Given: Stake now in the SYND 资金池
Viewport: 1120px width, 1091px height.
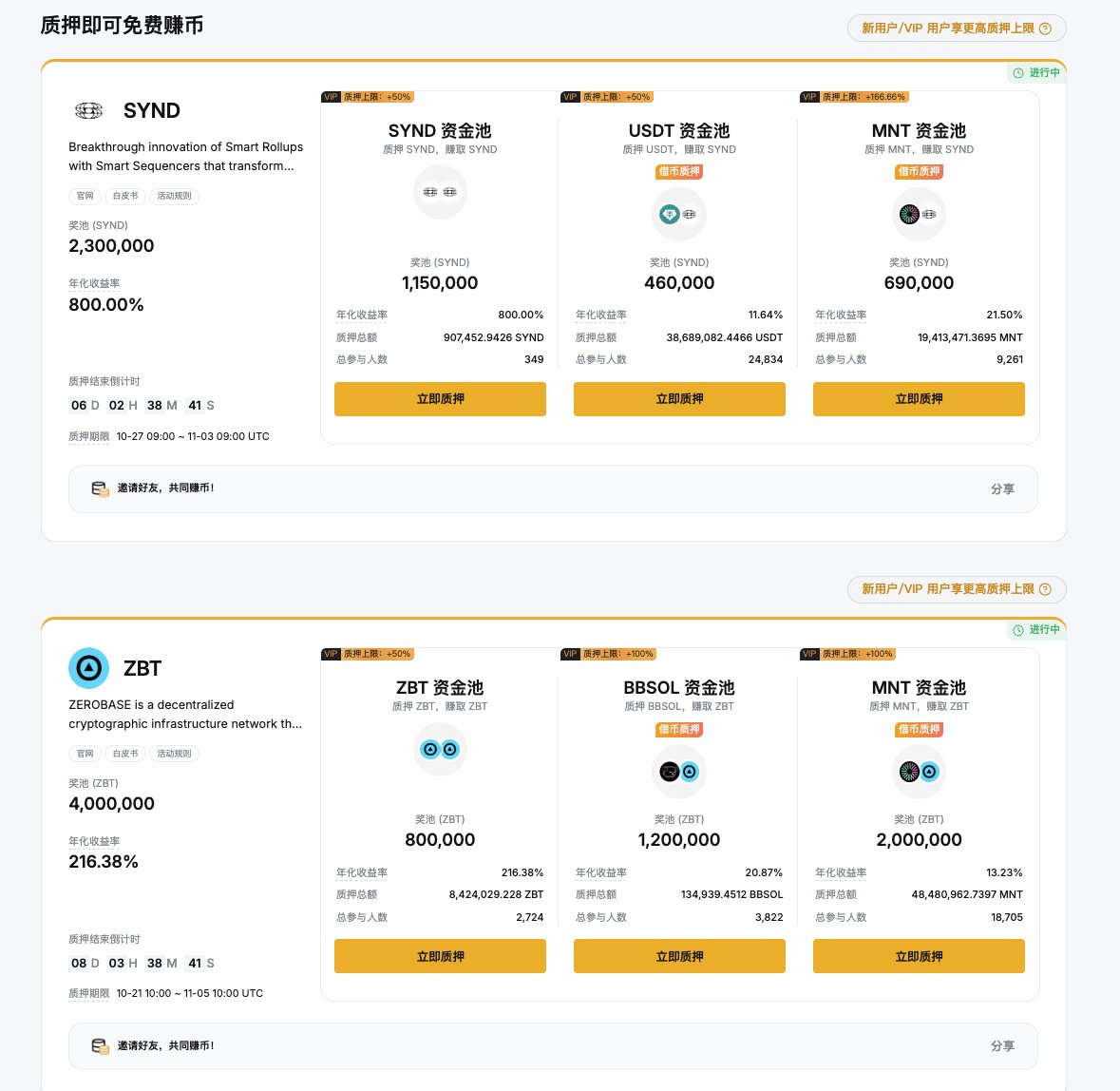Looking at the screenshot, I should (440, 399).
